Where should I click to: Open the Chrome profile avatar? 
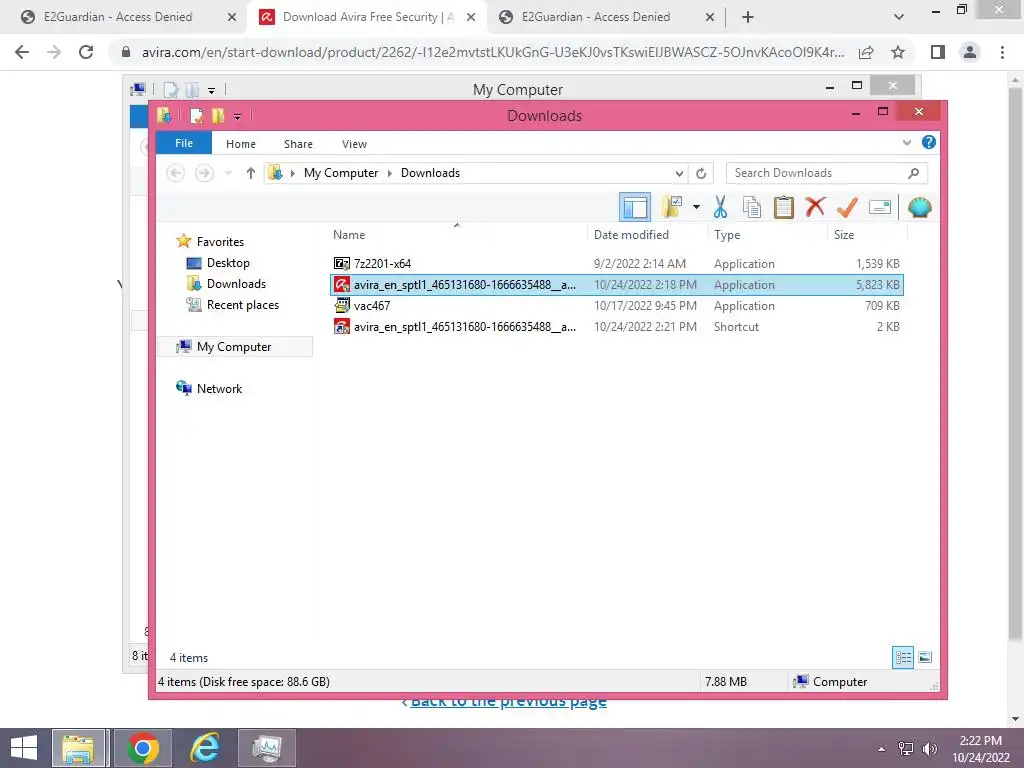coord(970,52)
